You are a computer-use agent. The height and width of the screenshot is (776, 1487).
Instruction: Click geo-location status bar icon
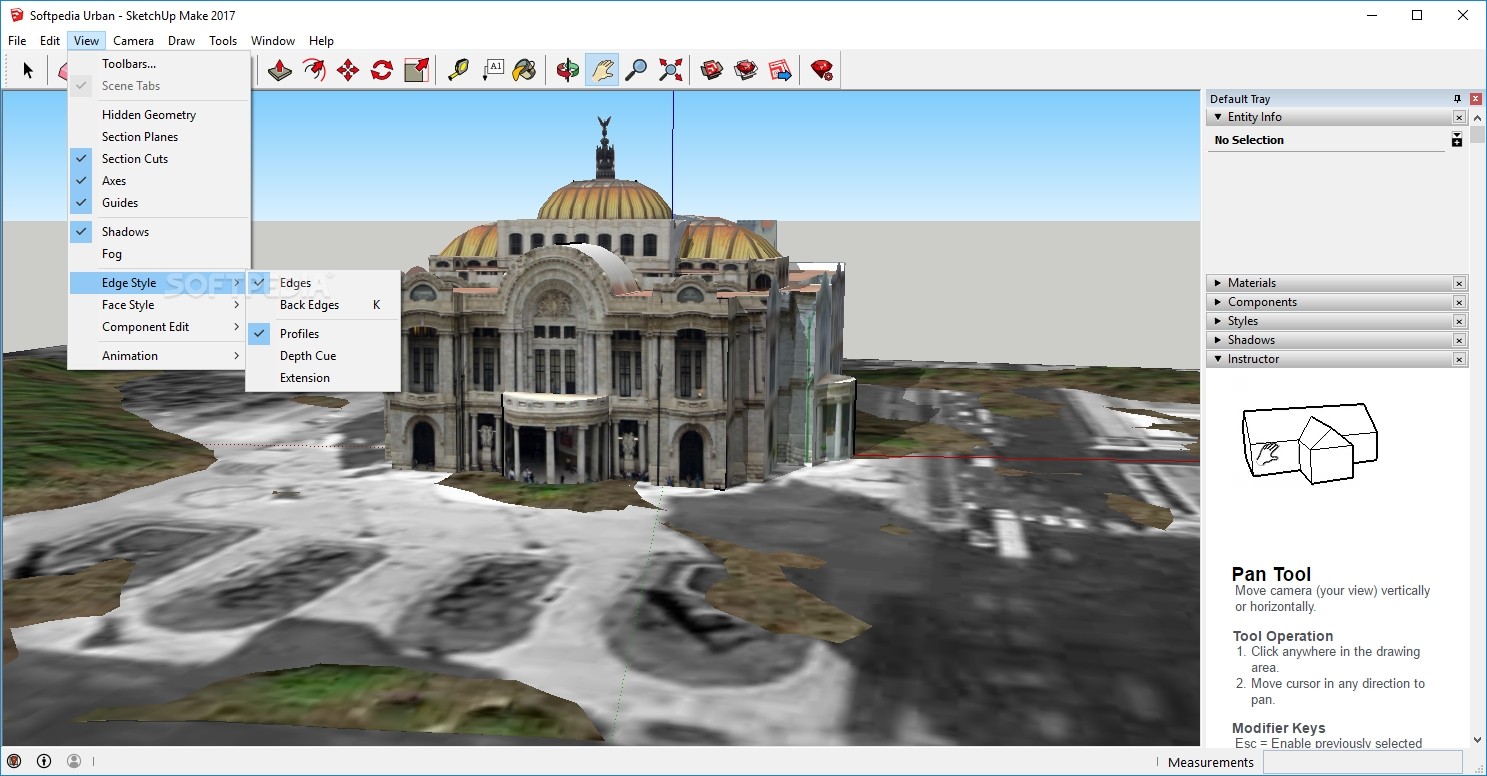(14, 761)
